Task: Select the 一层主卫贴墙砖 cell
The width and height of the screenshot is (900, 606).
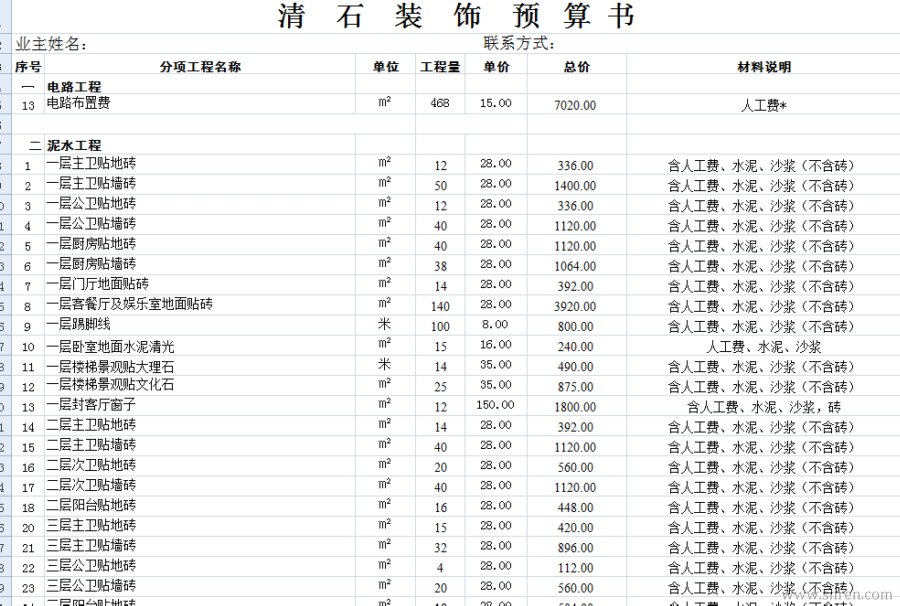Action: (x=200, y=184)
